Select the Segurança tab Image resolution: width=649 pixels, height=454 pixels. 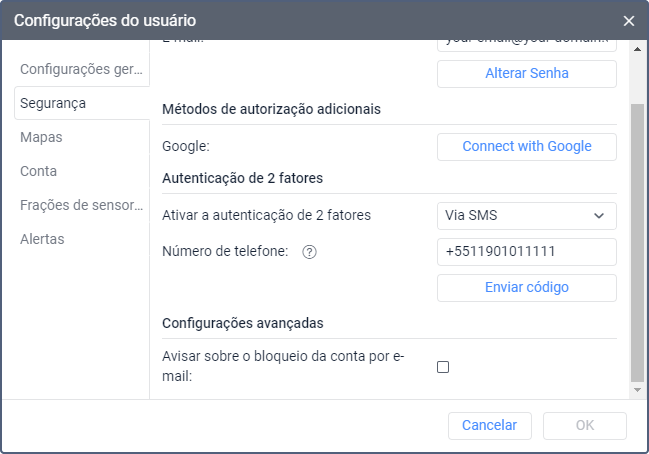82,103
